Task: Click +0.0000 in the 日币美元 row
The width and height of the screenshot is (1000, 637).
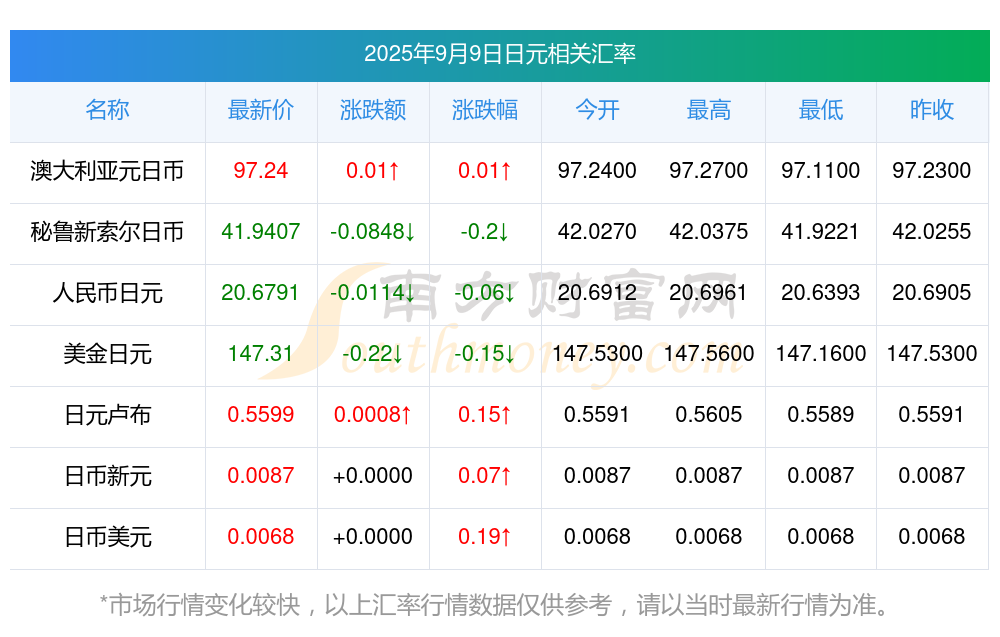Action: click(372, 537)
